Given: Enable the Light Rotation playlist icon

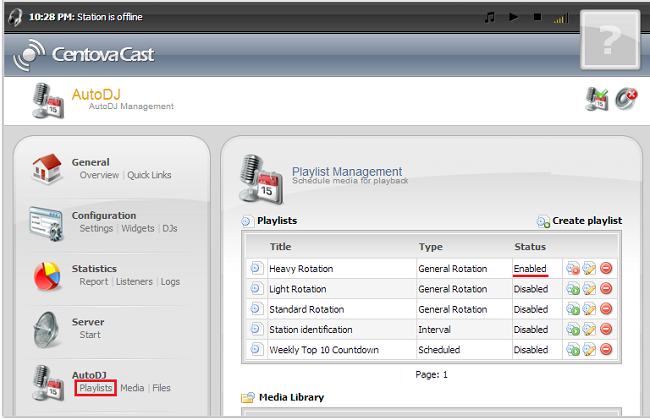Looking at the screenshot, I should (x=573, y=289).
